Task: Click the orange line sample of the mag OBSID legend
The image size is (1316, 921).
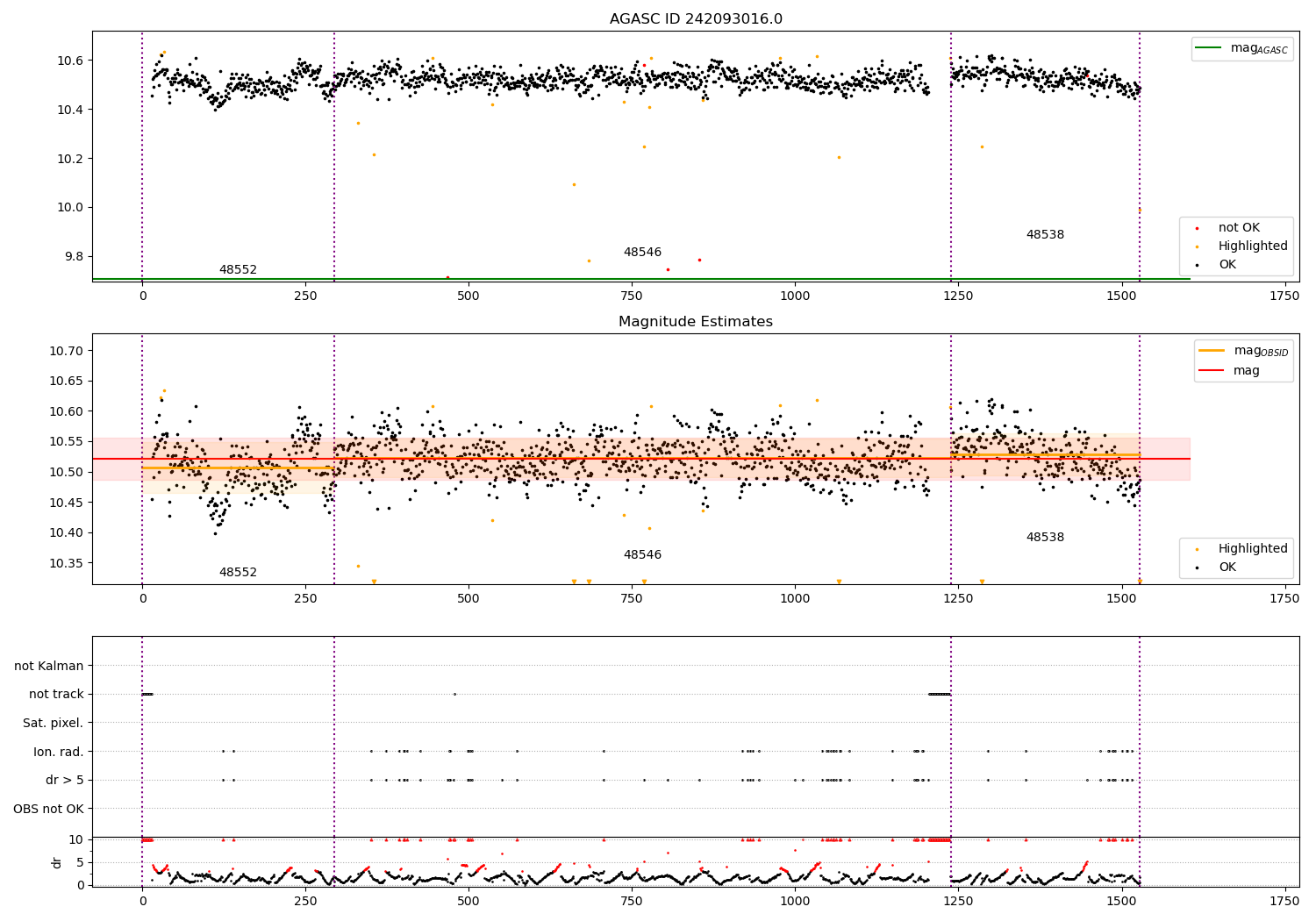Action: pyautogui.click(x=1212, y=351)
